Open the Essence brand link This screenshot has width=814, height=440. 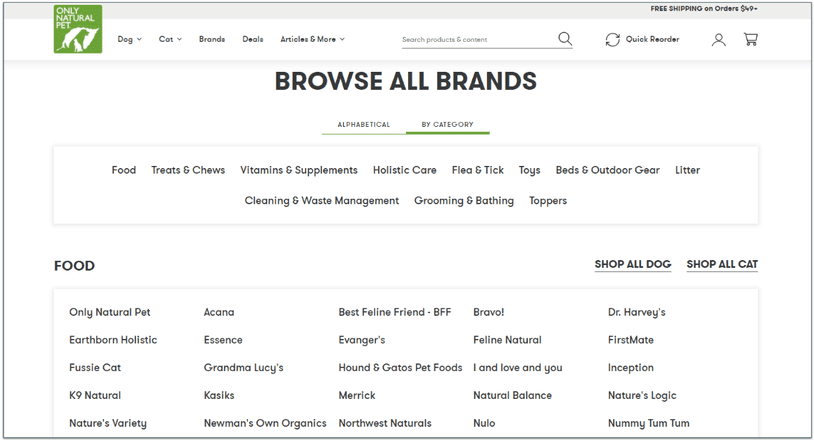223,340
